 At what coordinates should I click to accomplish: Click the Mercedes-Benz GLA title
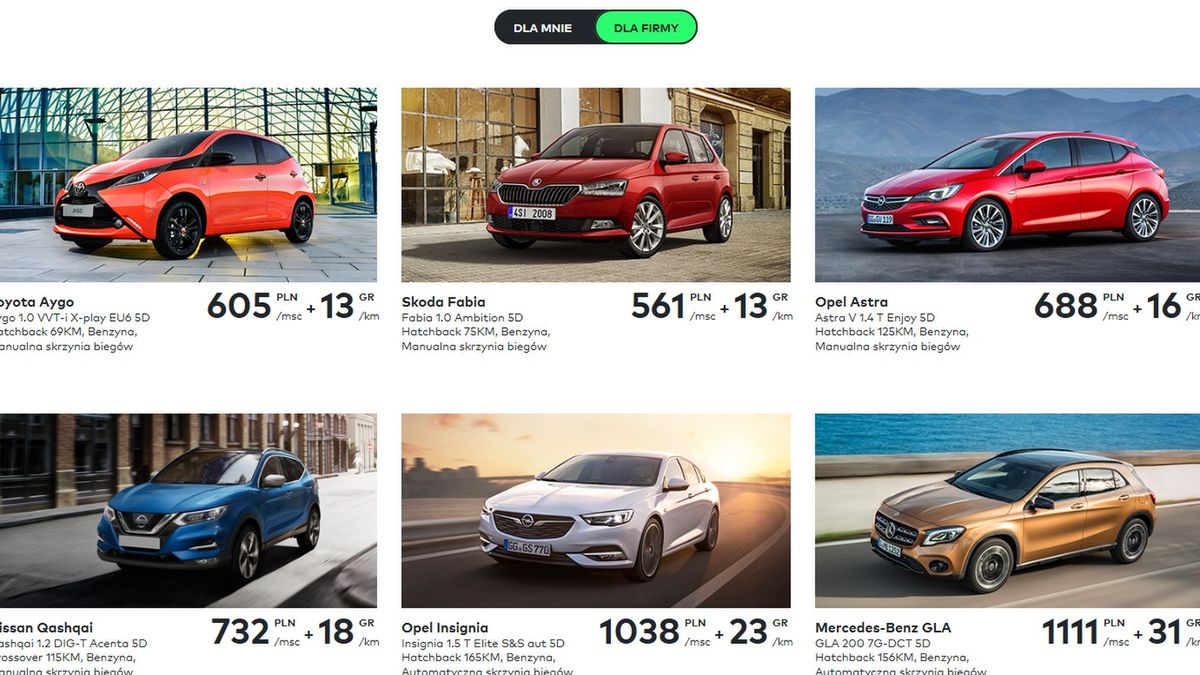point(883,628)
